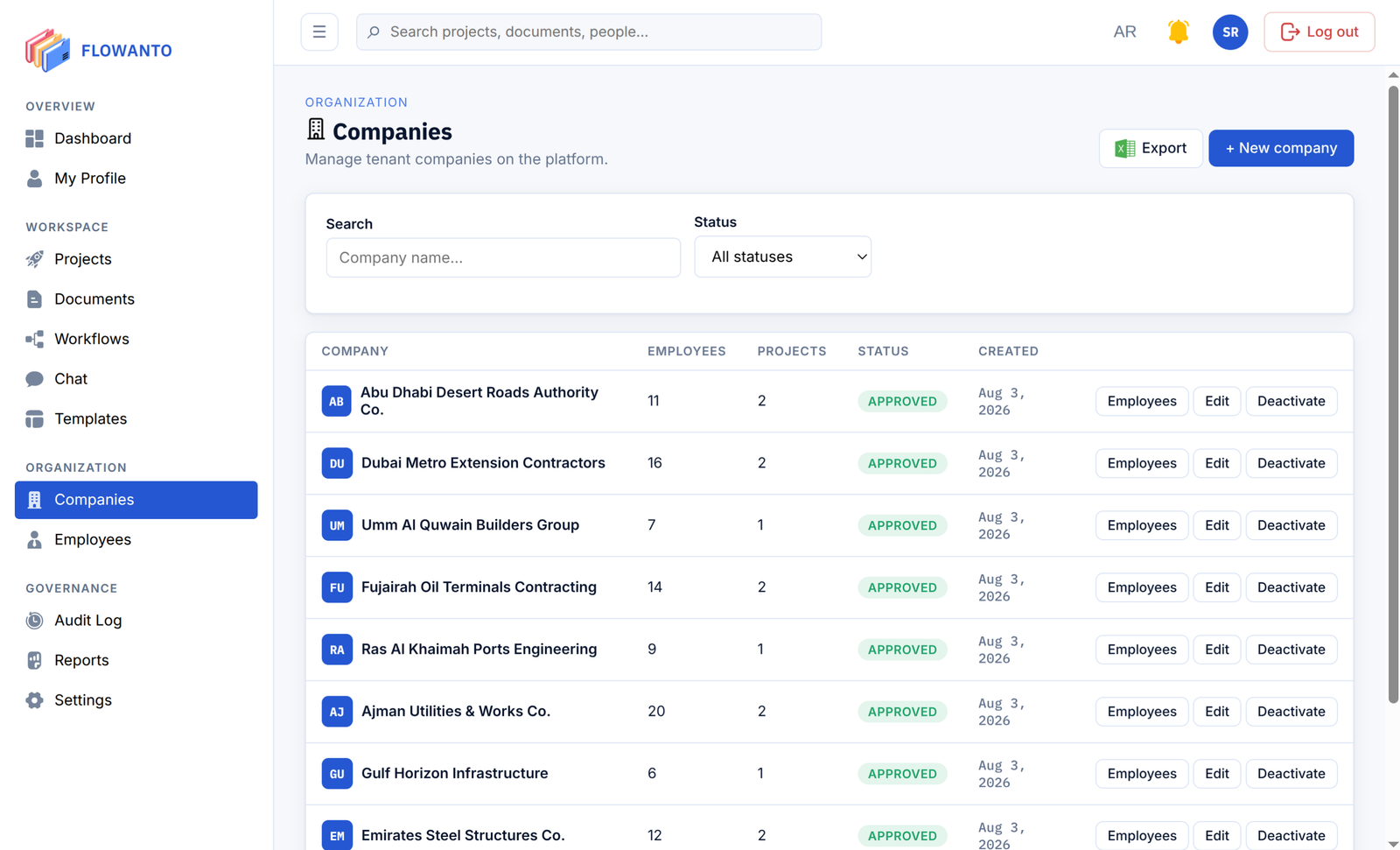Click the Employees column header
The width and height of the screenshot is (1400, 850).
pos(686,351)
